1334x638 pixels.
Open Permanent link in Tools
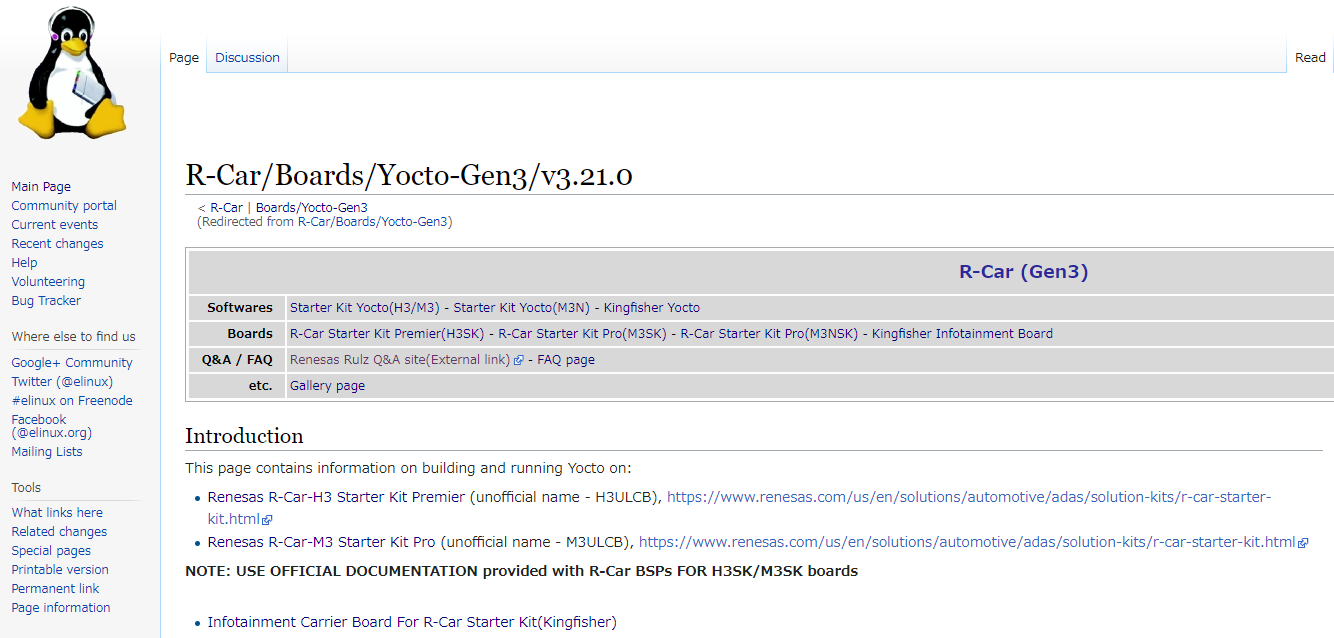pos(55,589)
